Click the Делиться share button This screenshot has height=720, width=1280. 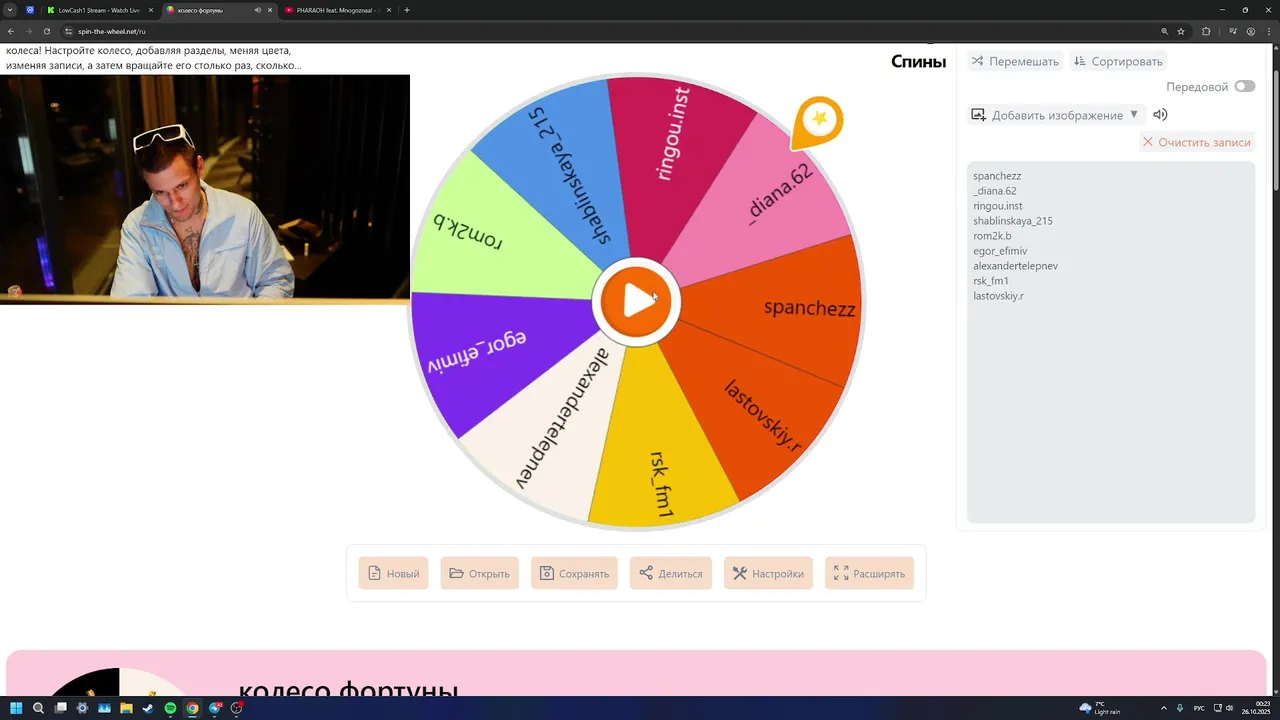tap(671, 573)
